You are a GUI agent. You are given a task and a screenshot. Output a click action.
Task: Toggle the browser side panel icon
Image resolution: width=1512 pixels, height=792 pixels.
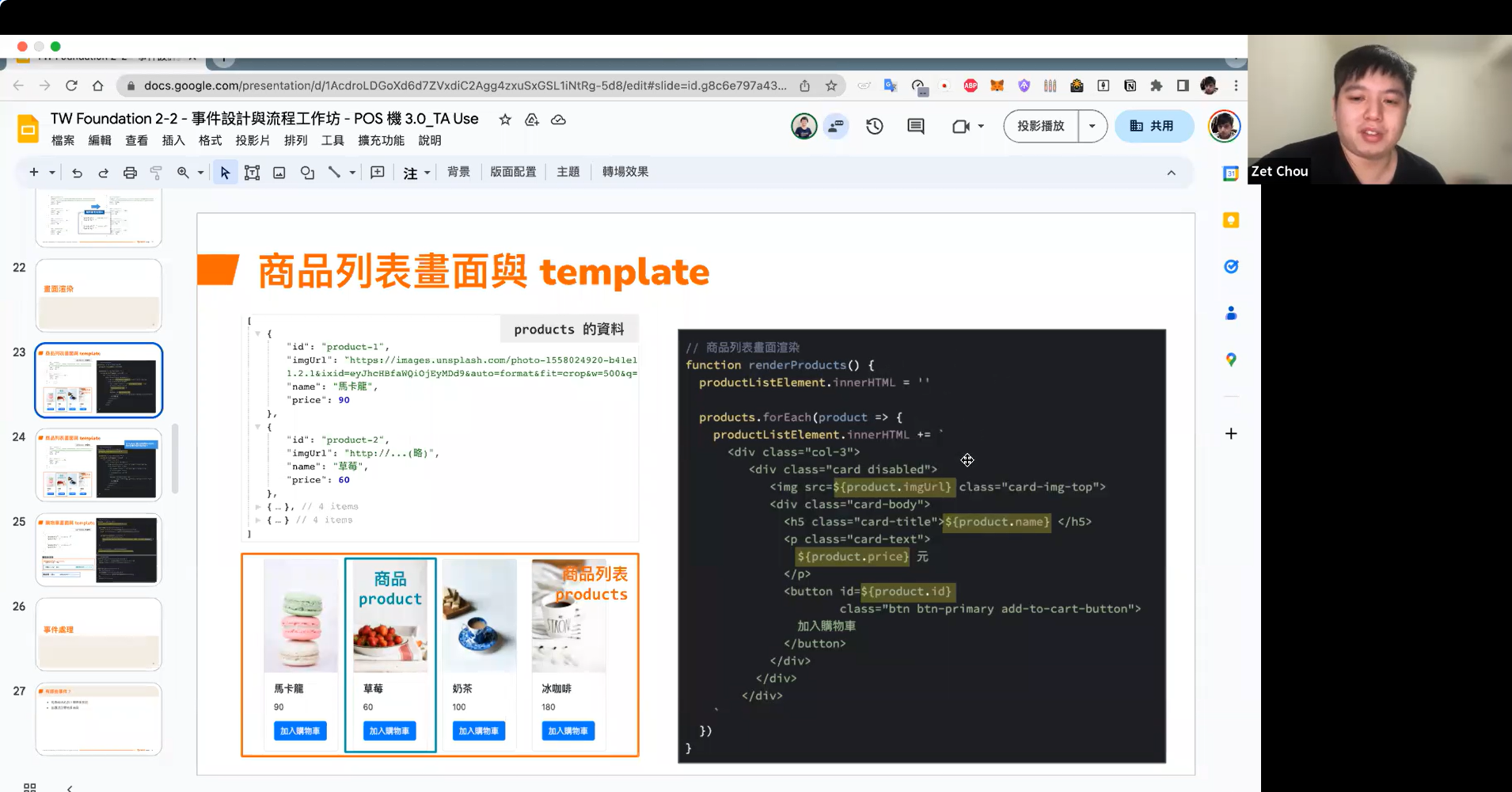tap(1183, 86)
